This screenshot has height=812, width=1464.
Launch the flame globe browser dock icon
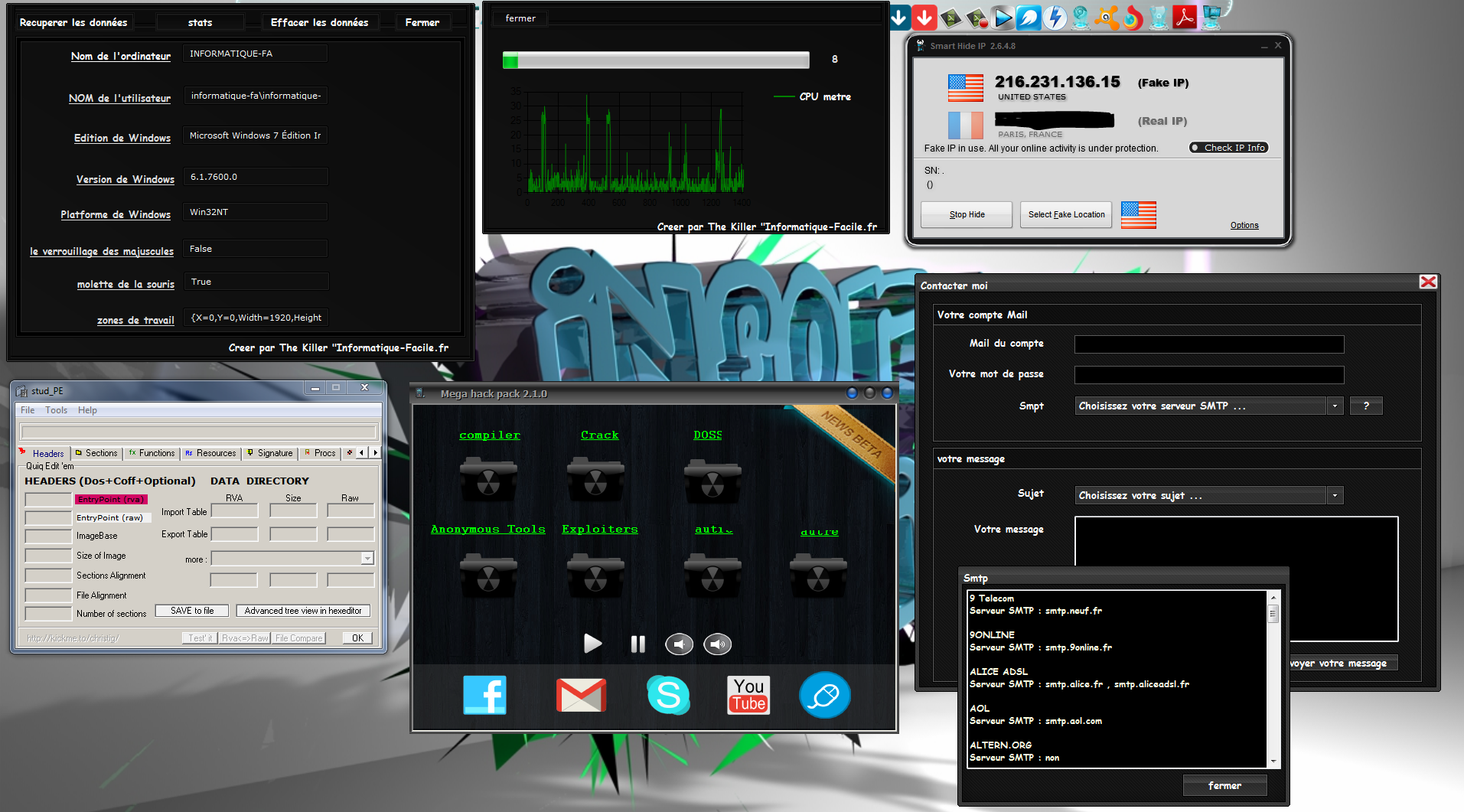1133,17
